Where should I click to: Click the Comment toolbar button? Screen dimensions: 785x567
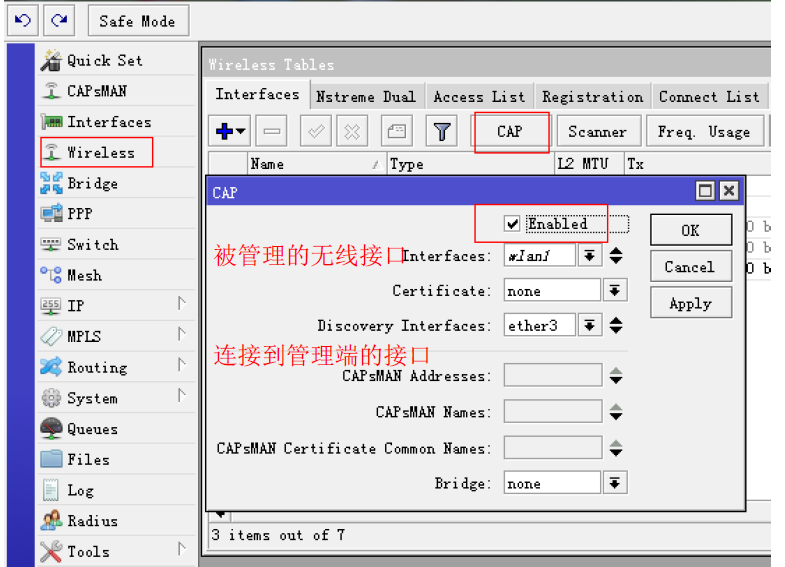pyautogui.click(x=397, y=131)
